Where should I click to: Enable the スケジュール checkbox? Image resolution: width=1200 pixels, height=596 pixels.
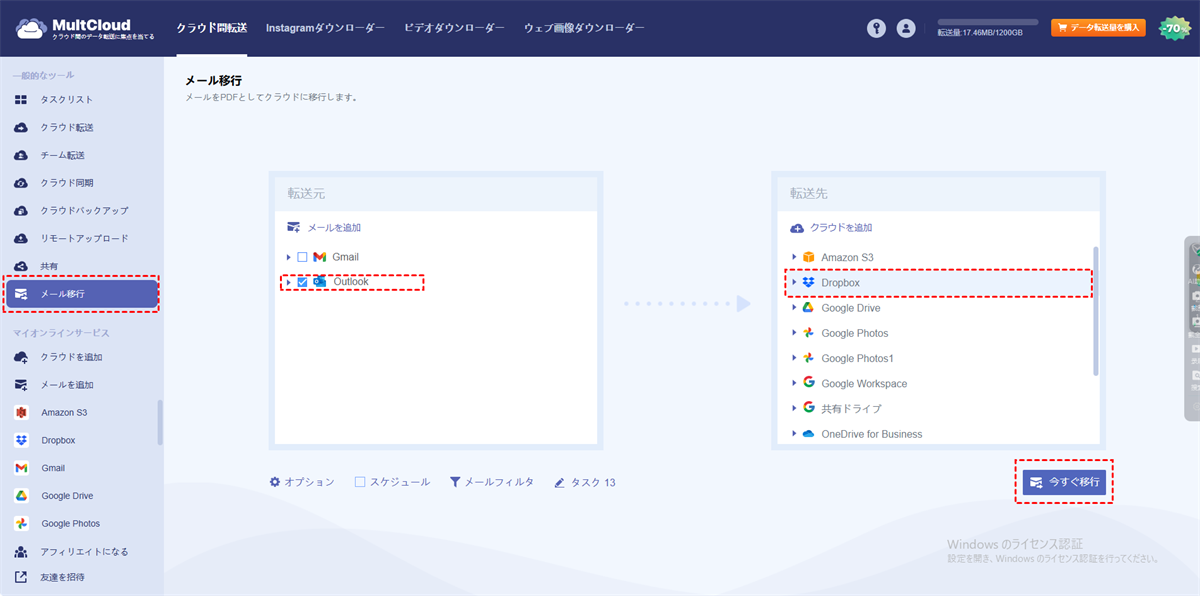360,482
